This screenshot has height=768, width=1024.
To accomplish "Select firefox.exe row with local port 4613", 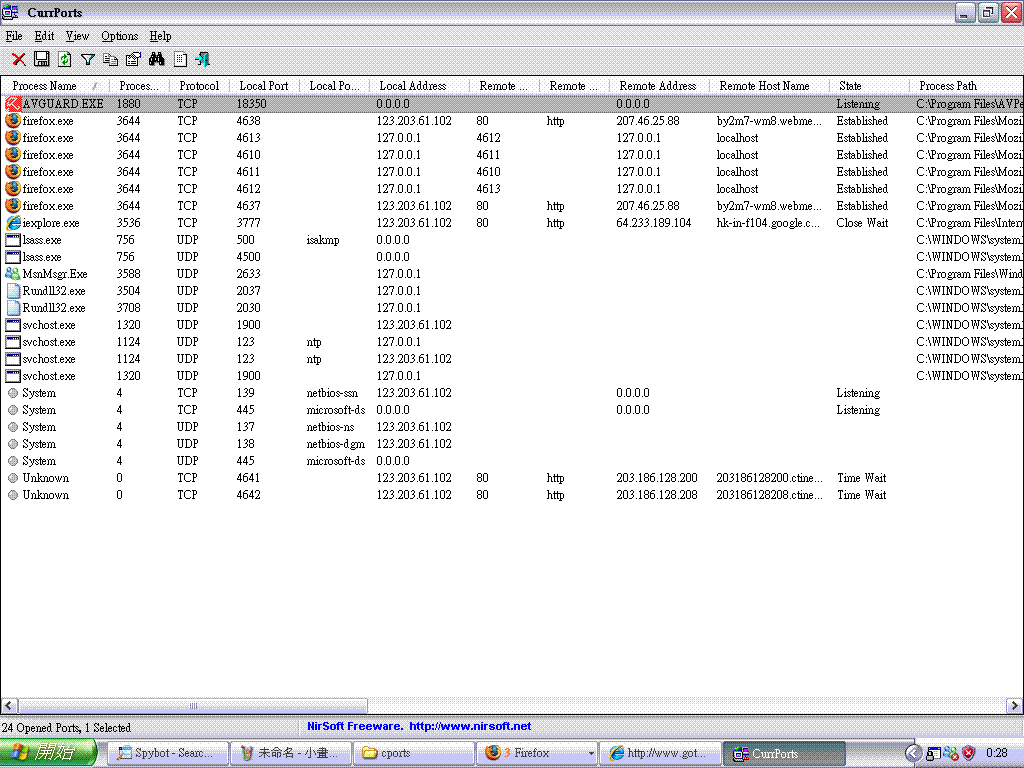I will click(512, 138).
